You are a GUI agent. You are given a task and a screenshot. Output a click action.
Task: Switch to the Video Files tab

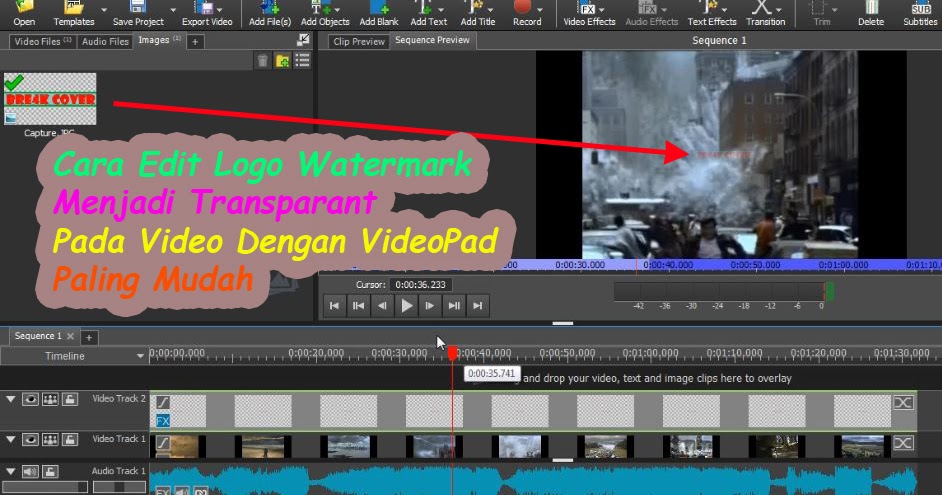point(42,41)
